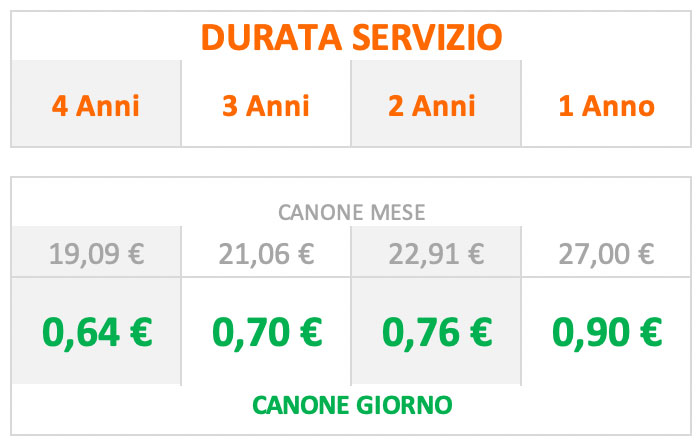Screen dimensions: 700x448
Task: Select the 0,90 € daily price
Action: click(x=607, y=333)
